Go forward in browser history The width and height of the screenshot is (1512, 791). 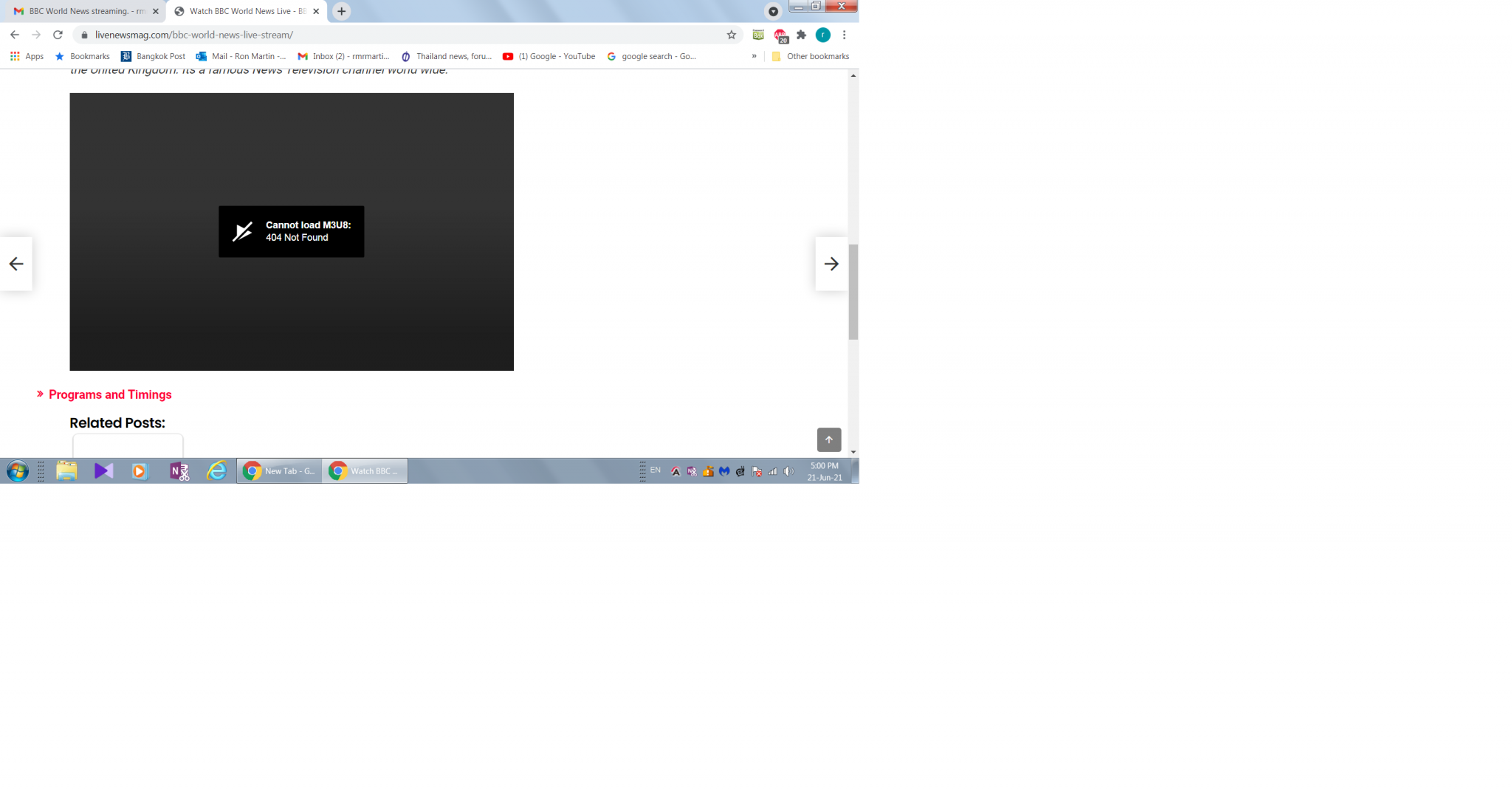[x=36, y=35]
